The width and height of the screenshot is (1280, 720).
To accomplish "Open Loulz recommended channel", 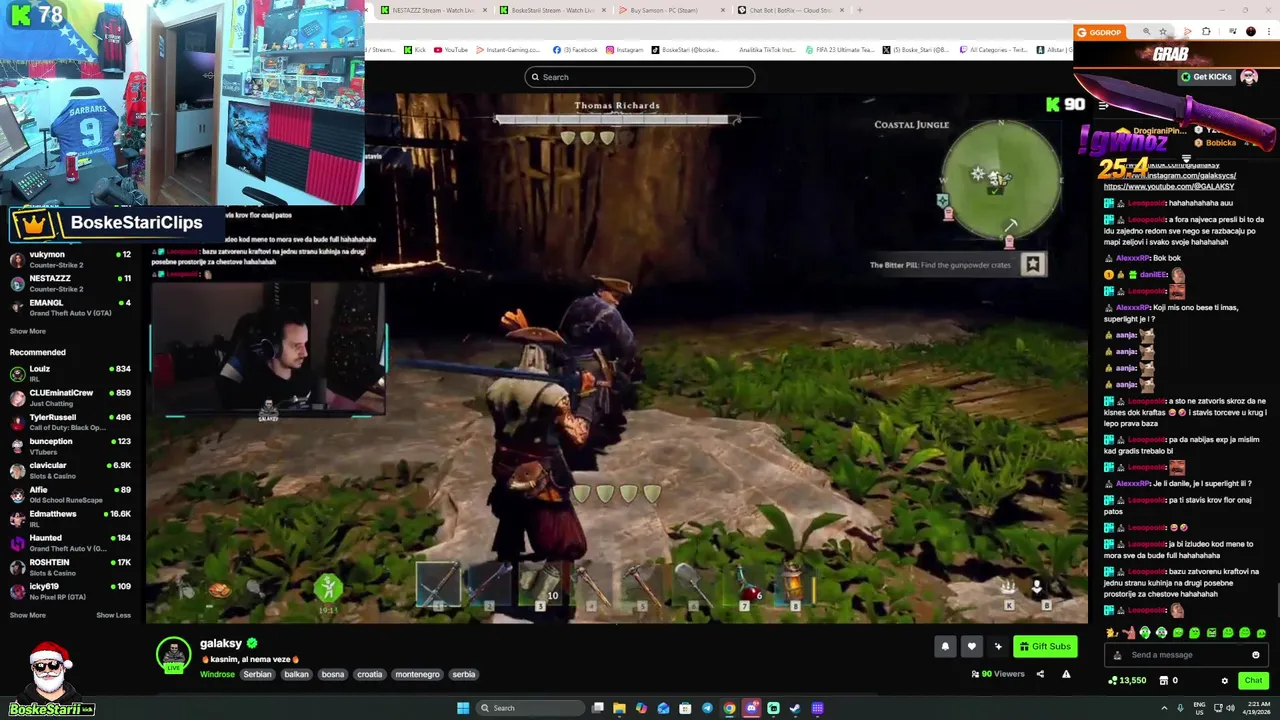I will (70, 373).
